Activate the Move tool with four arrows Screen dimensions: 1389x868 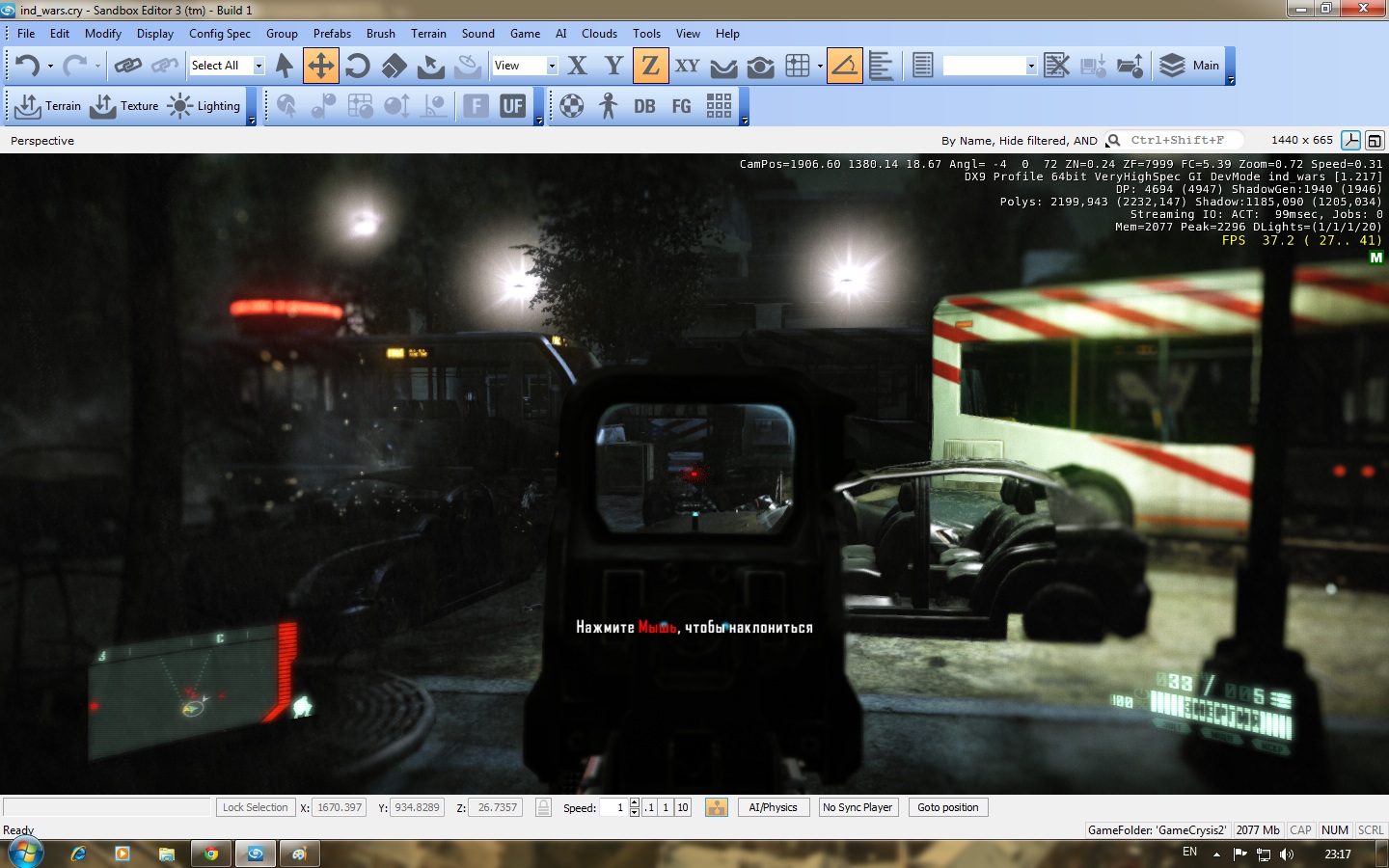click(320, 66)
